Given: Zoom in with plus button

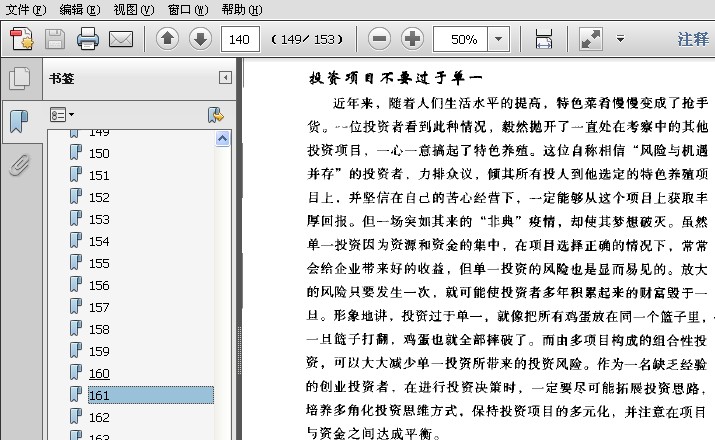Looking at the screenshot, I should click(412, 39).
